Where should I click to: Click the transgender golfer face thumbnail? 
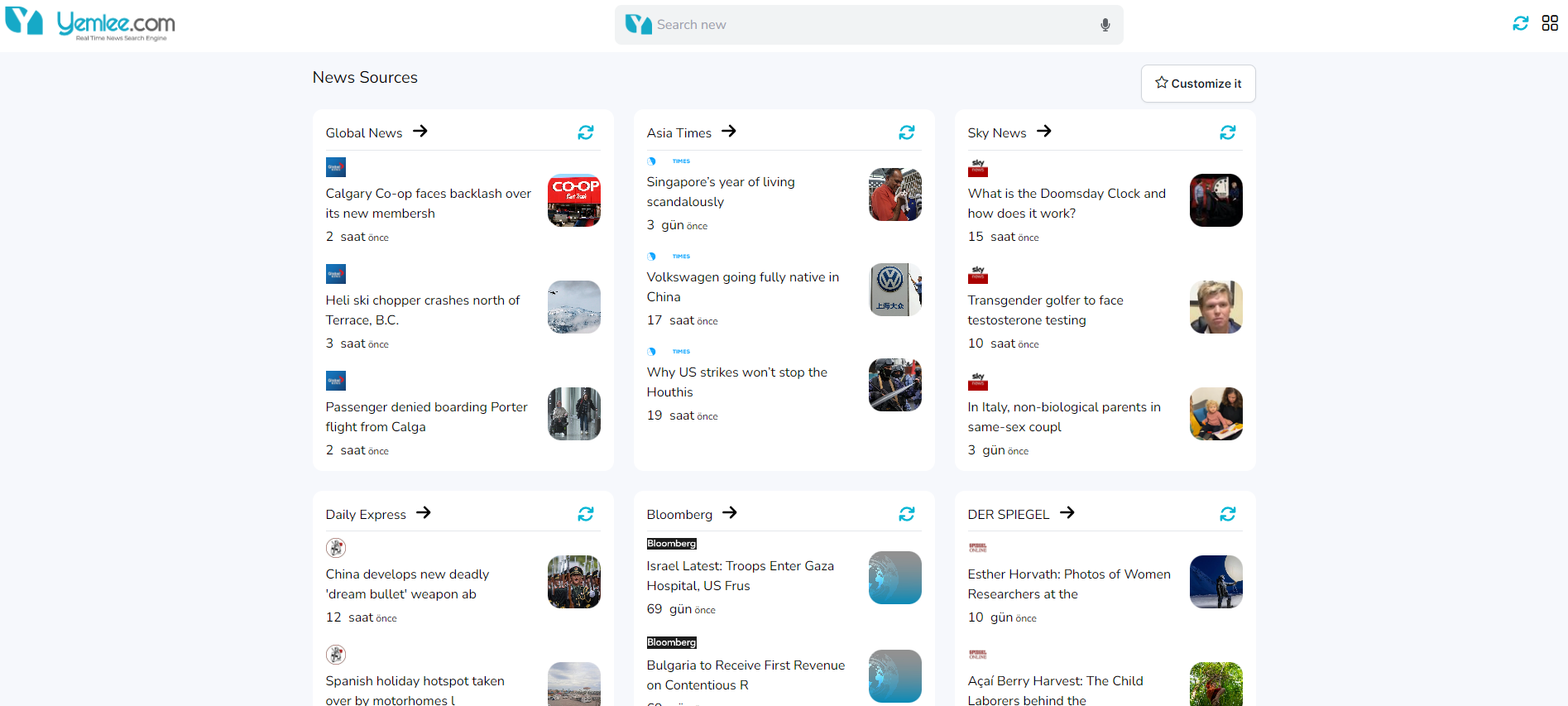coord(1216,307)
